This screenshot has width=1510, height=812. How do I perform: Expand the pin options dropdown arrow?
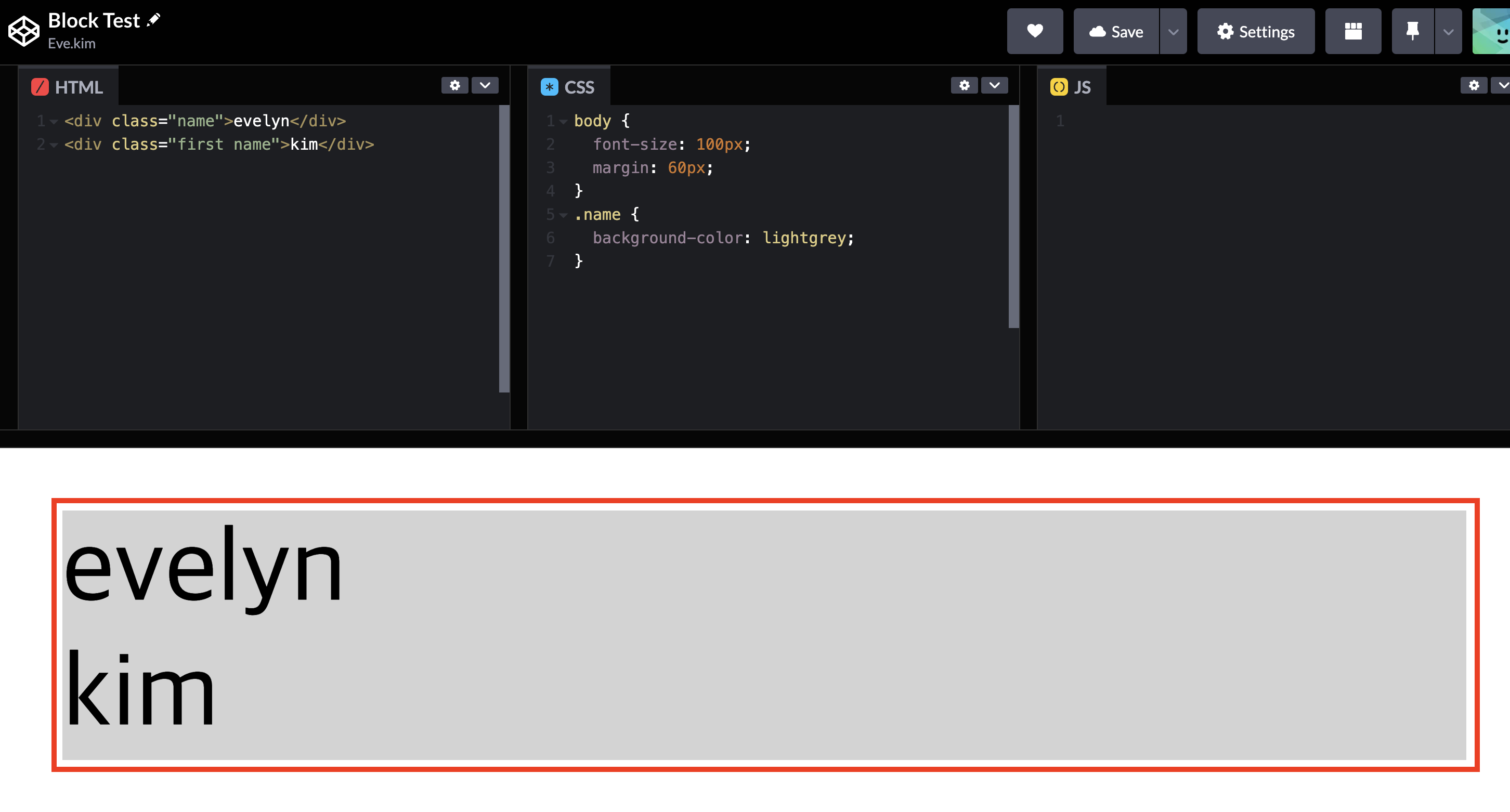pyautogui.click(x=1448, y=32)
